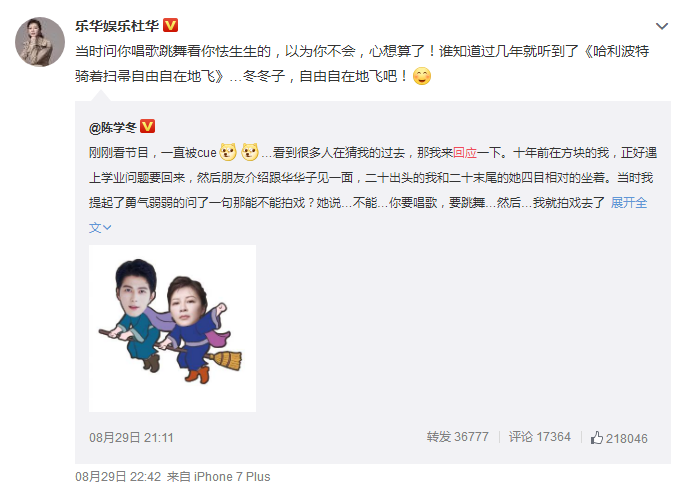This screenshot has width=684, height=500.
Task: Click the thumbs-up like icon
Action: (x=597, y=438)
